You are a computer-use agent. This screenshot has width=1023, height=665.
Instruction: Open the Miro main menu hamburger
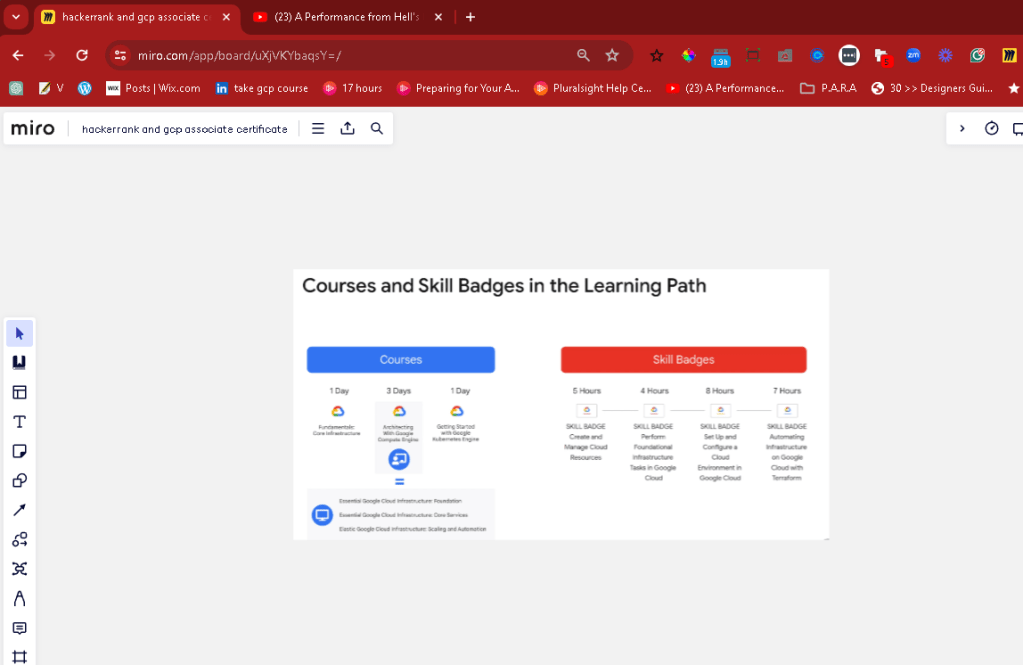(318, 129)
